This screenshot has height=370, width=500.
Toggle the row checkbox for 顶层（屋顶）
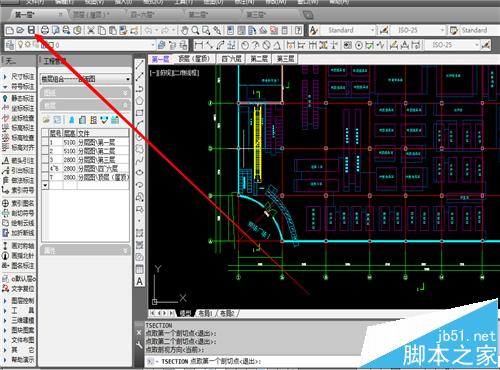[45, 177]
